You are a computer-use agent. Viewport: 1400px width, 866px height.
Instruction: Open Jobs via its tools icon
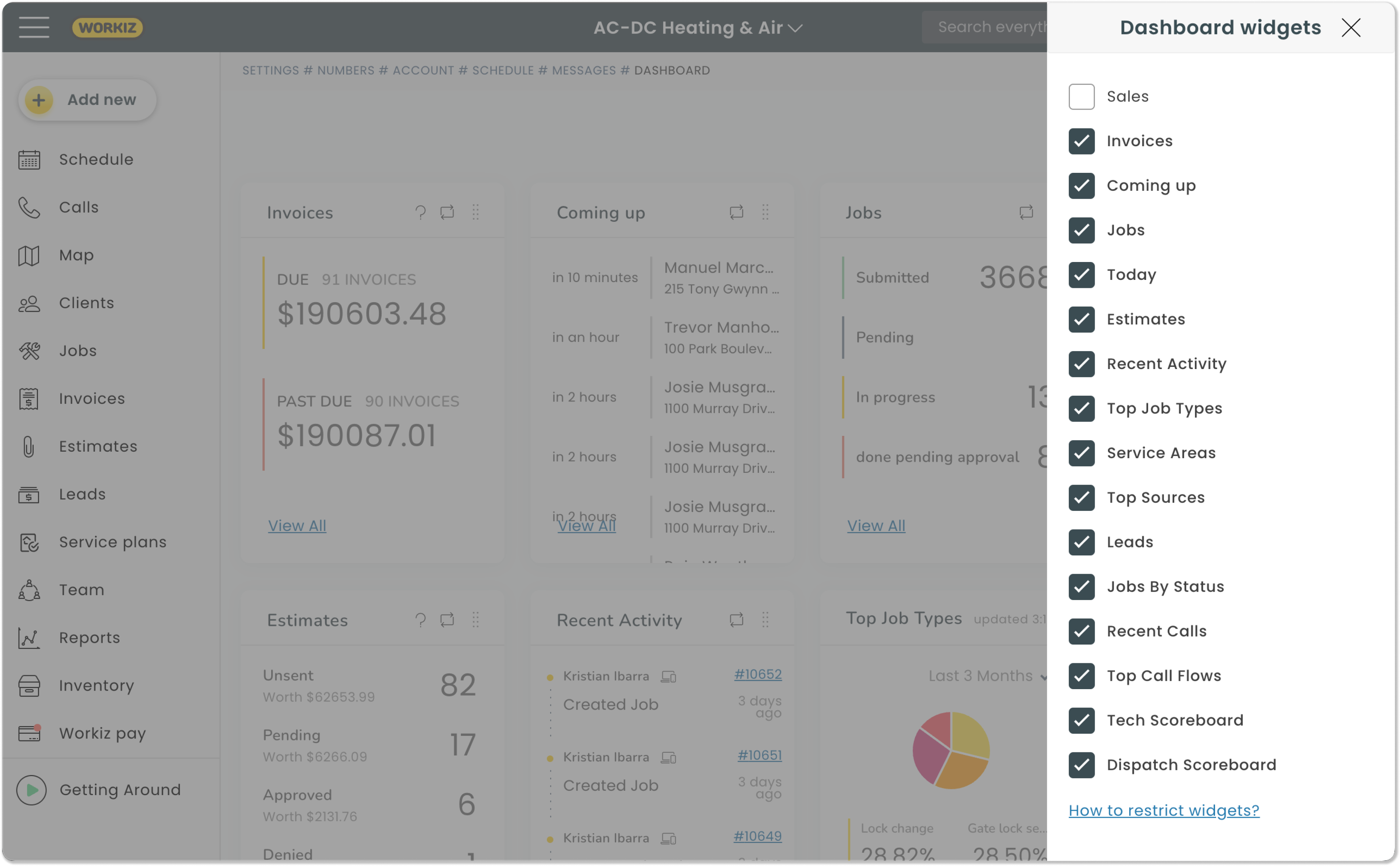29,351
